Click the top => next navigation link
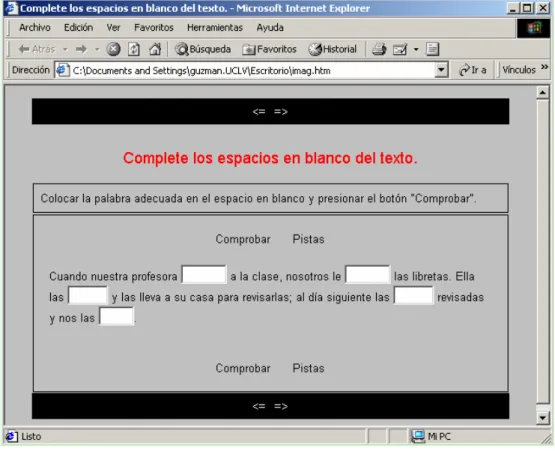Screen dimensions: 555x451 pyautogui.click(x=281, y=112)
